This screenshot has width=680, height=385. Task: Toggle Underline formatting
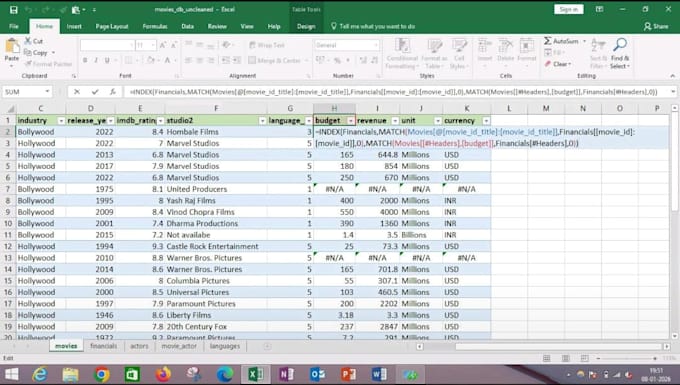coord(107,60)
